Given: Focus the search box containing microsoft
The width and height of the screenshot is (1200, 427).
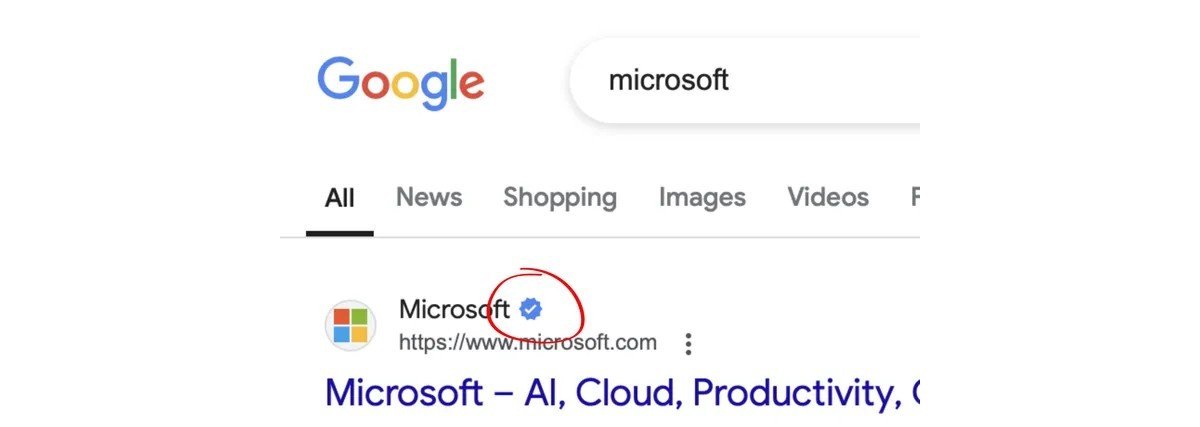Looking at the screenshot, I should point(745,80).
